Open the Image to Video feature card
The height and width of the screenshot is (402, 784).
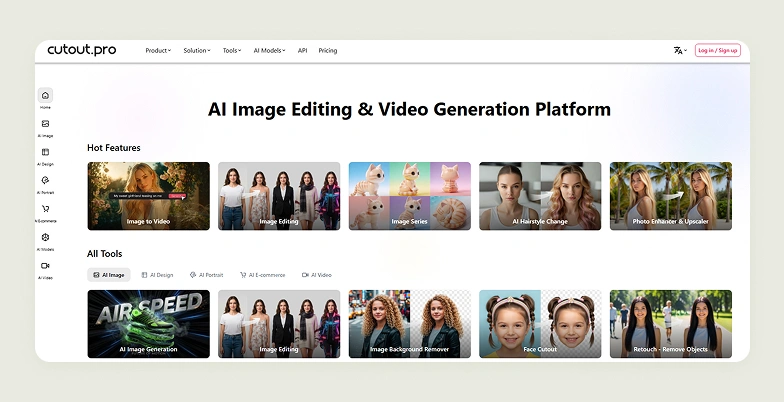click(148, 196)
